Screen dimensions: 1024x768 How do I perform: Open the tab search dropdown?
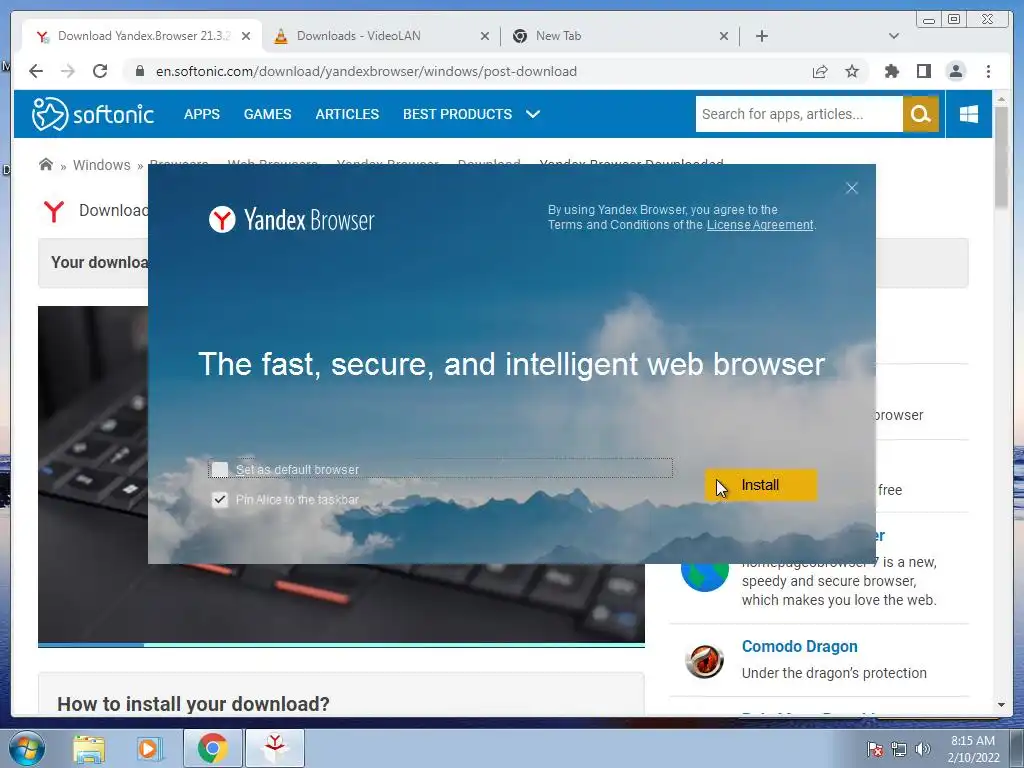click(x=894, y=36)
